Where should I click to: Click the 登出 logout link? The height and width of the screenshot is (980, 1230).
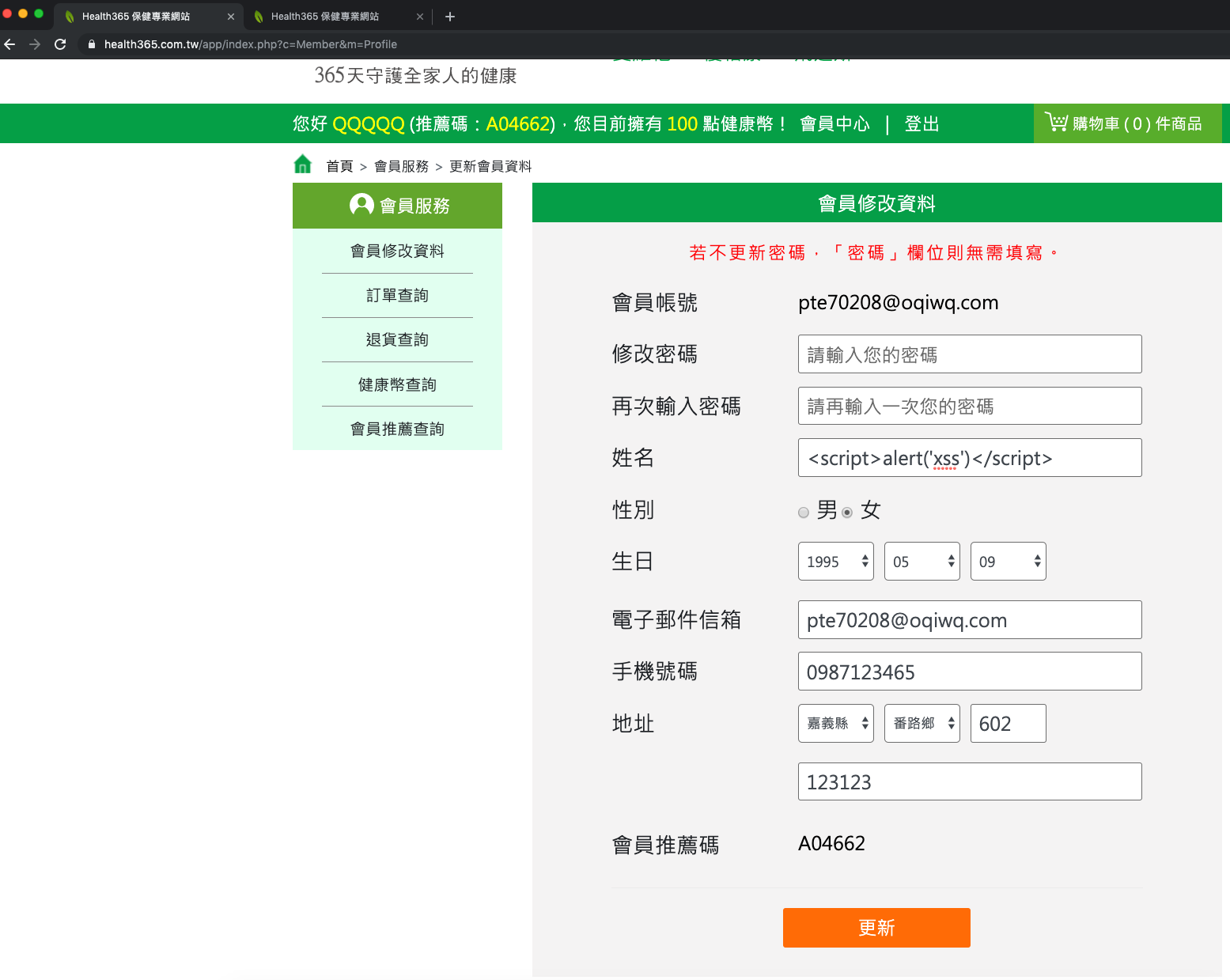pos(922,124)
